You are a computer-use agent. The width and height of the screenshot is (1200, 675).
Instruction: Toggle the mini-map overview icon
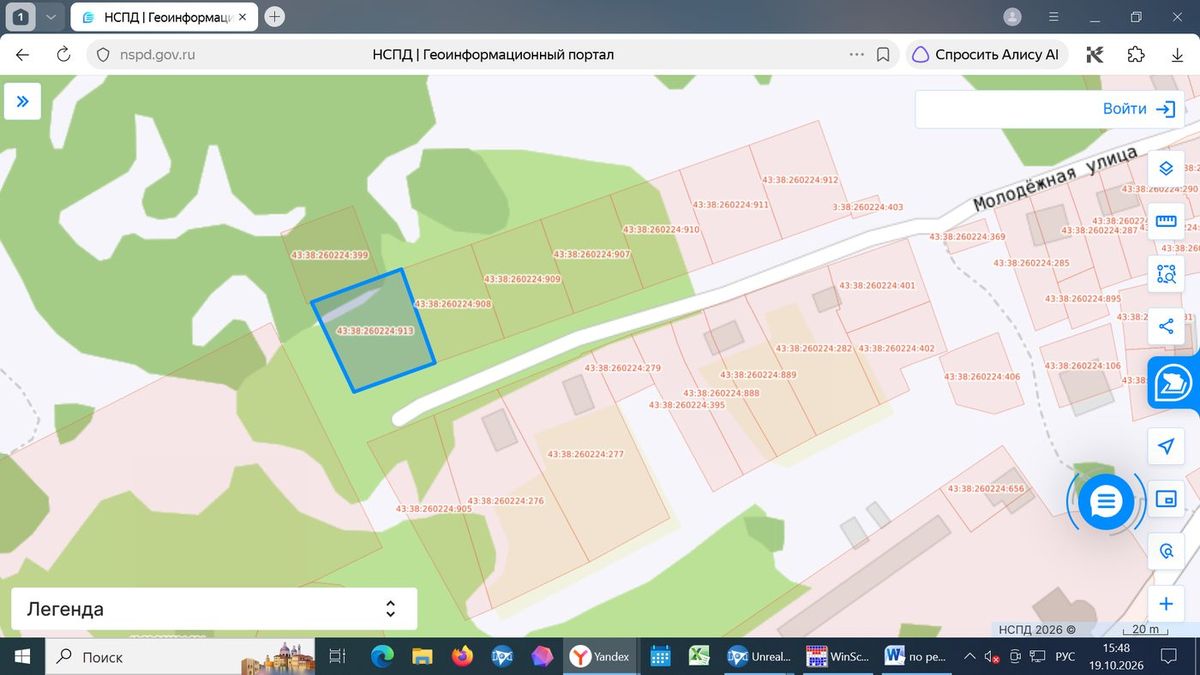[1165, 499]
